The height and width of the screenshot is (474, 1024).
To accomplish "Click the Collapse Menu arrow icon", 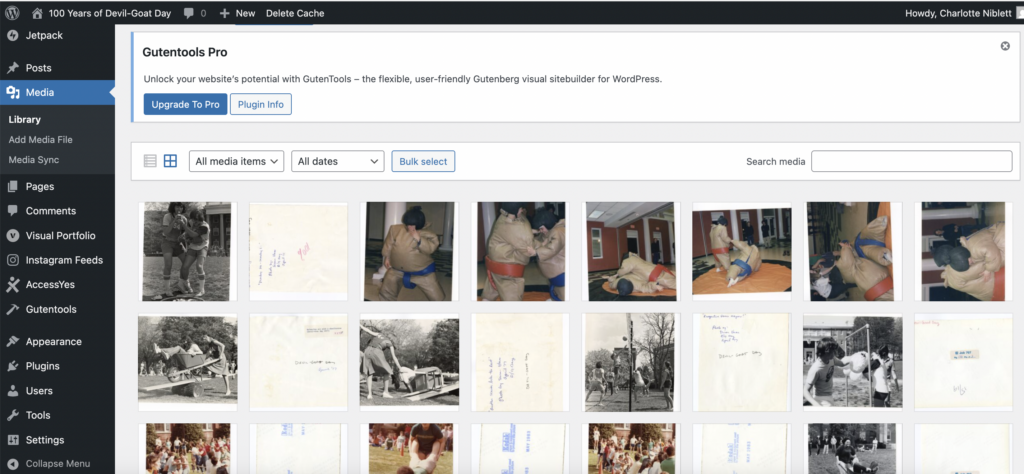I will pyautogui.click(x=12, y=464).
